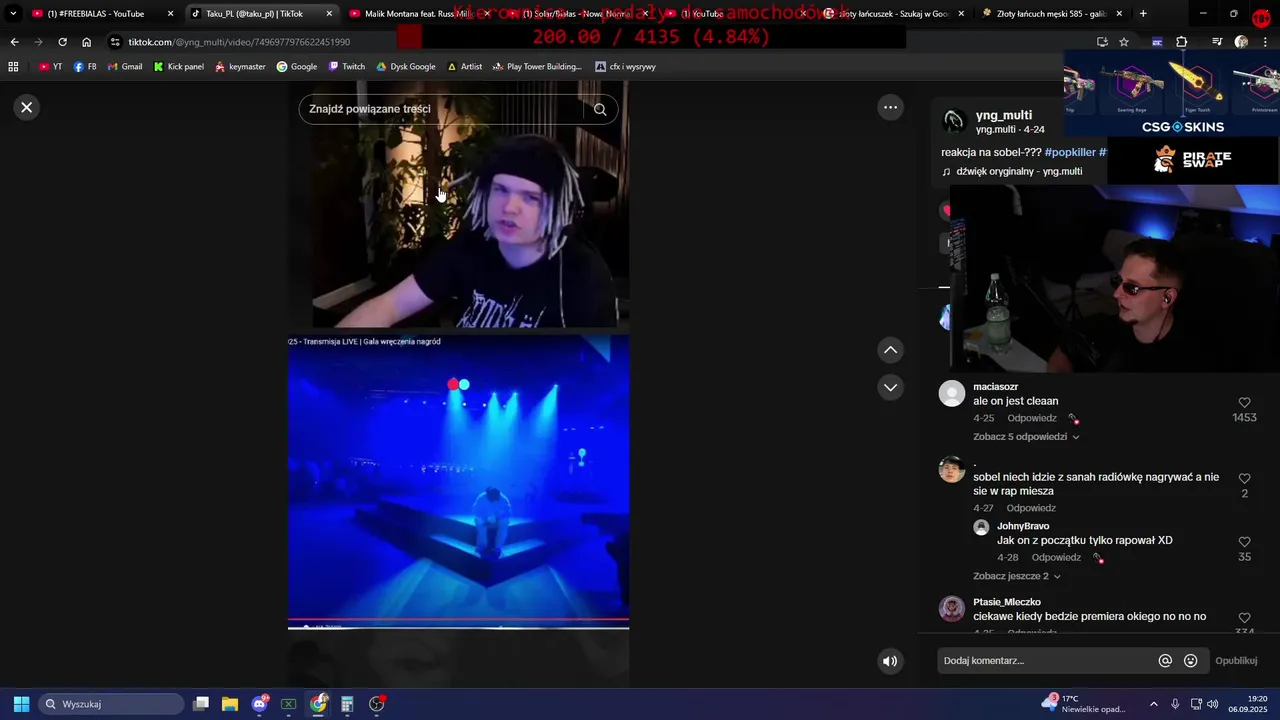Close the Taku_PL TikTok tab
1280x720 pixels.
click(x=329, y=14)
